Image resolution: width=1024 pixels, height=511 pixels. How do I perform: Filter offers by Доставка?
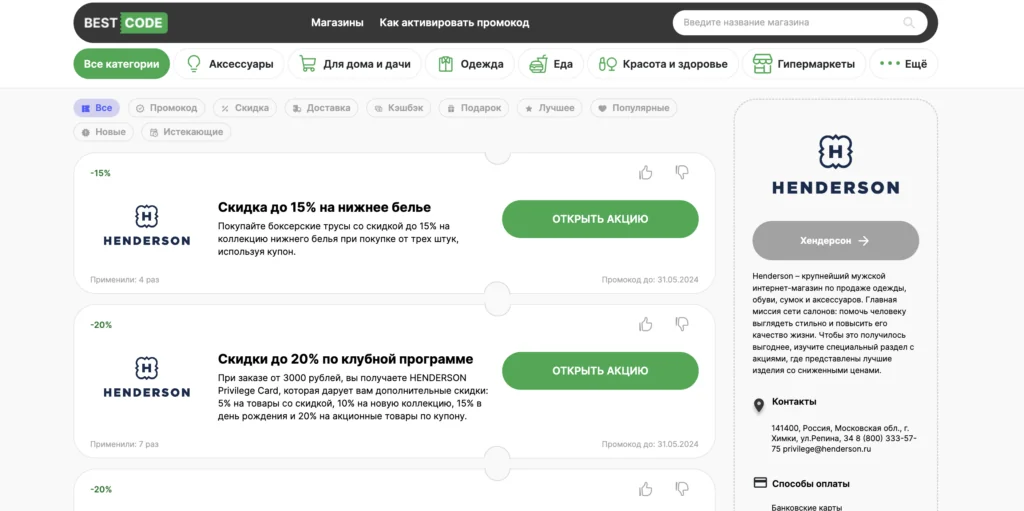[321, 108]
